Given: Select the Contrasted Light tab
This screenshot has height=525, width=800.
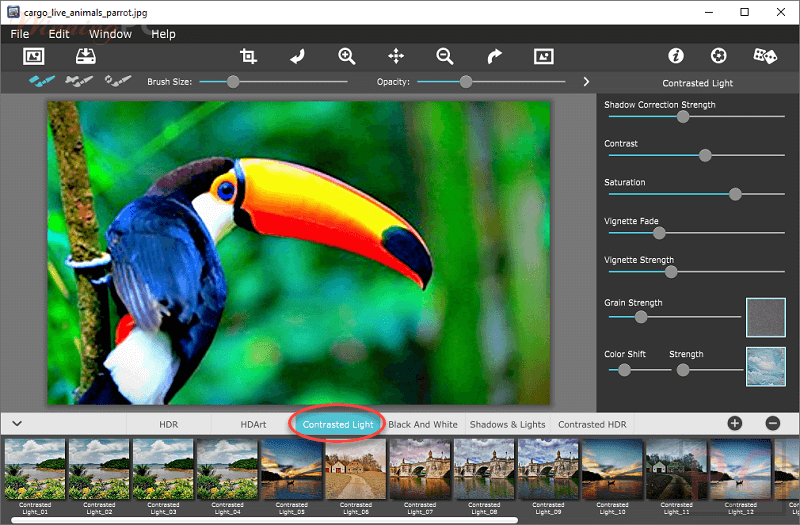Looking at the screenshot, I should tap(338, 424).
